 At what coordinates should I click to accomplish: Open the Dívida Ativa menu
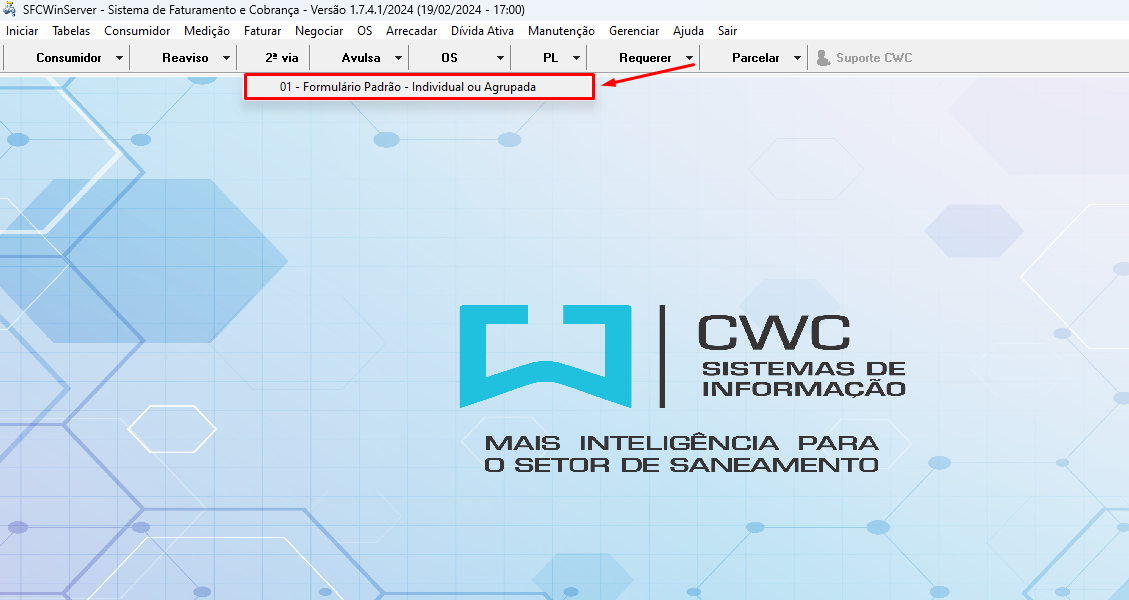click(x=482, y=31)
